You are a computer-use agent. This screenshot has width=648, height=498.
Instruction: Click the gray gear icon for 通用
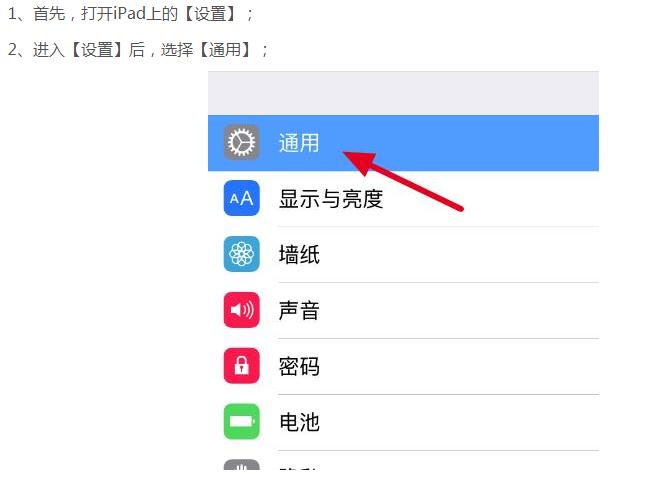(x=242, y=142)
